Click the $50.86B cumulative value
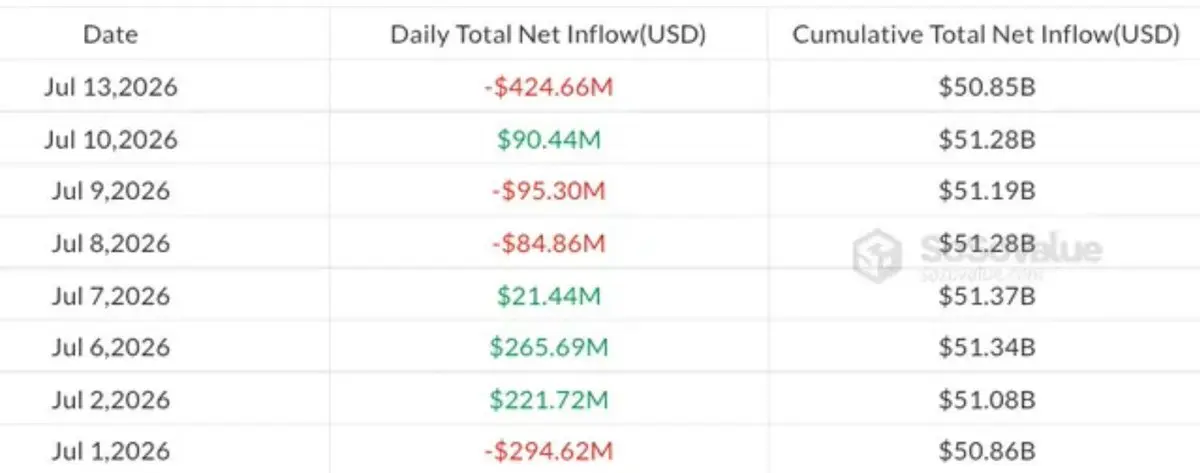The image size is (1200, 473). coord(986,451)
